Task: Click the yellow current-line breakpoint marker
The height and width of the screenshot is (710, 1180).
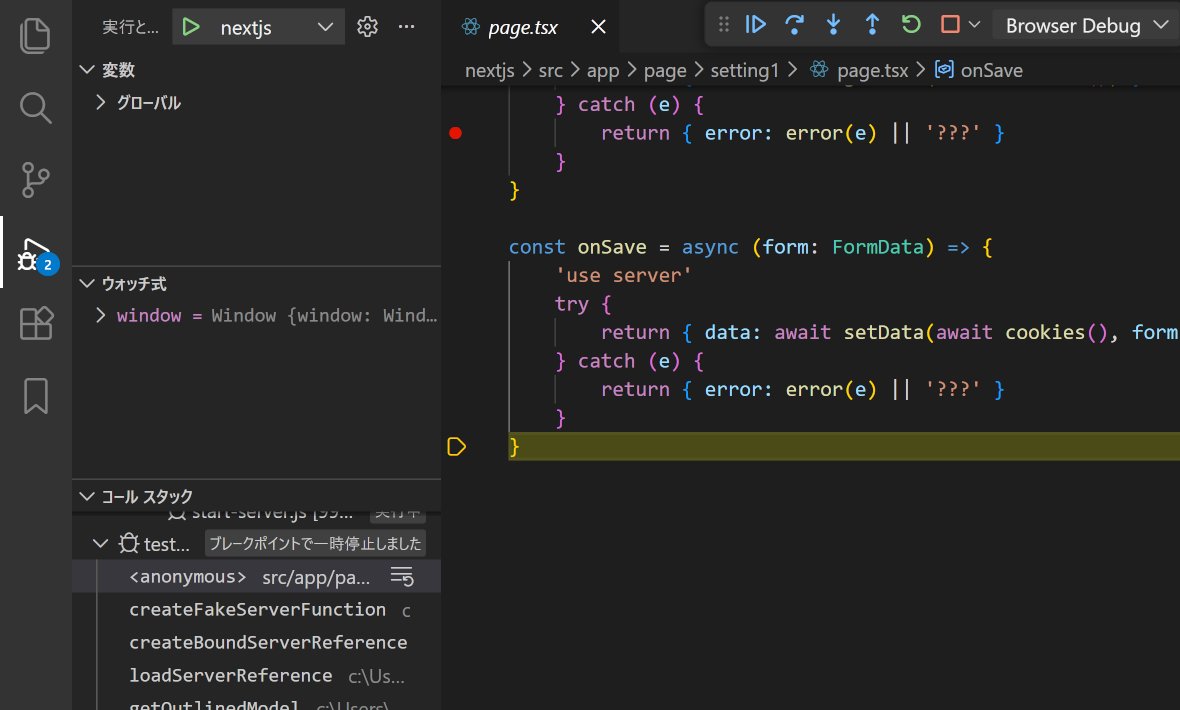Action: click(x=456, y=446)
